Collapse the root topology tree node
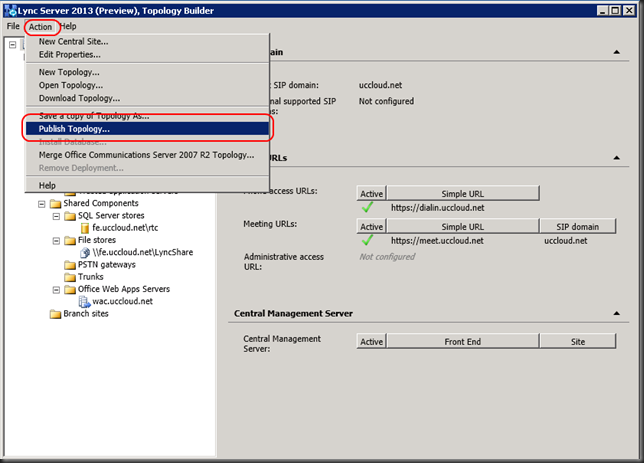The width and height of the screenshot is (644, 463). (13, 44)
